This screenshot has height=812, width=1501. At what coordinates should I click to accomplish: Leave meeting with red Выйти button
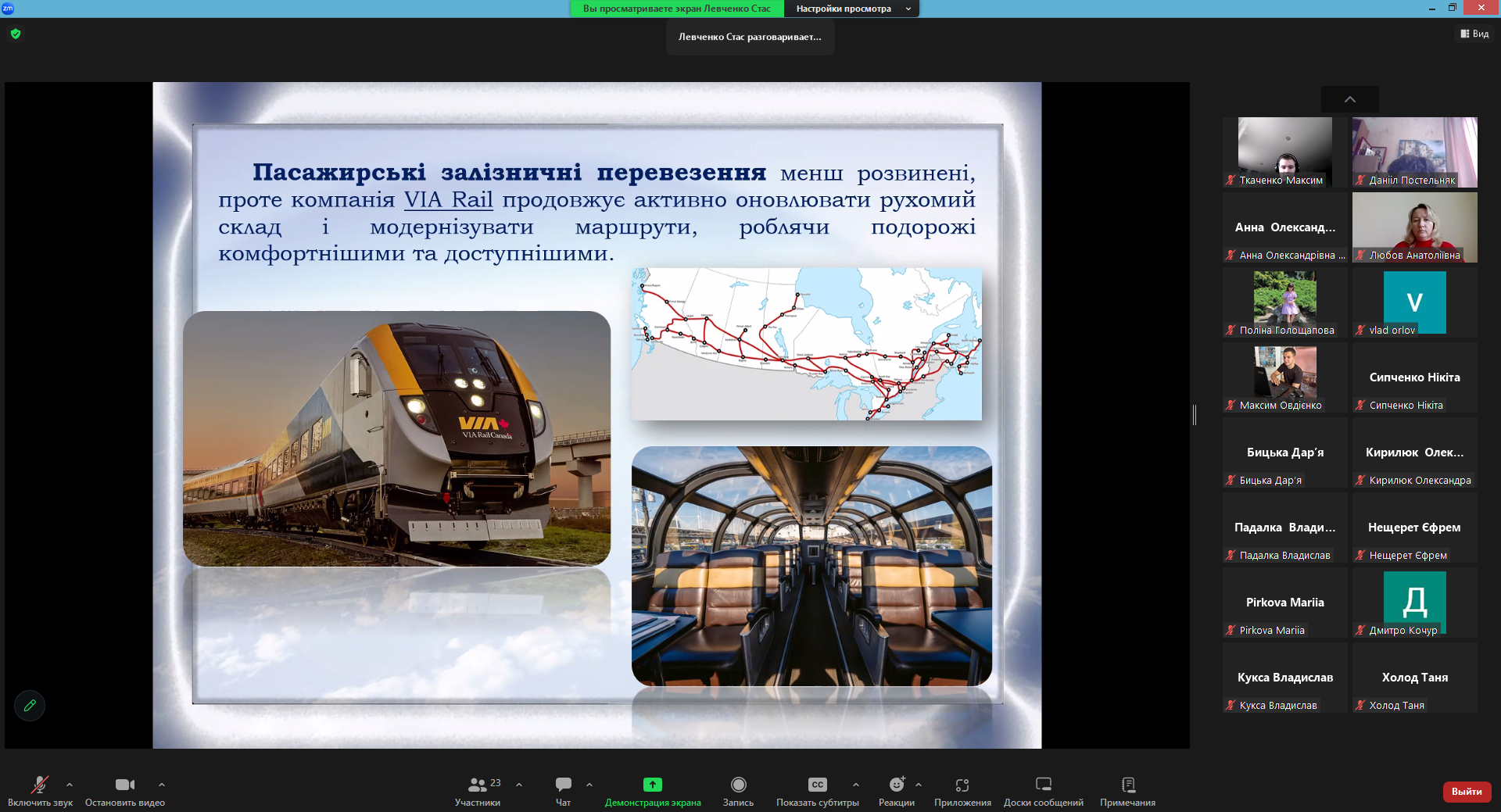(1467, 792)
